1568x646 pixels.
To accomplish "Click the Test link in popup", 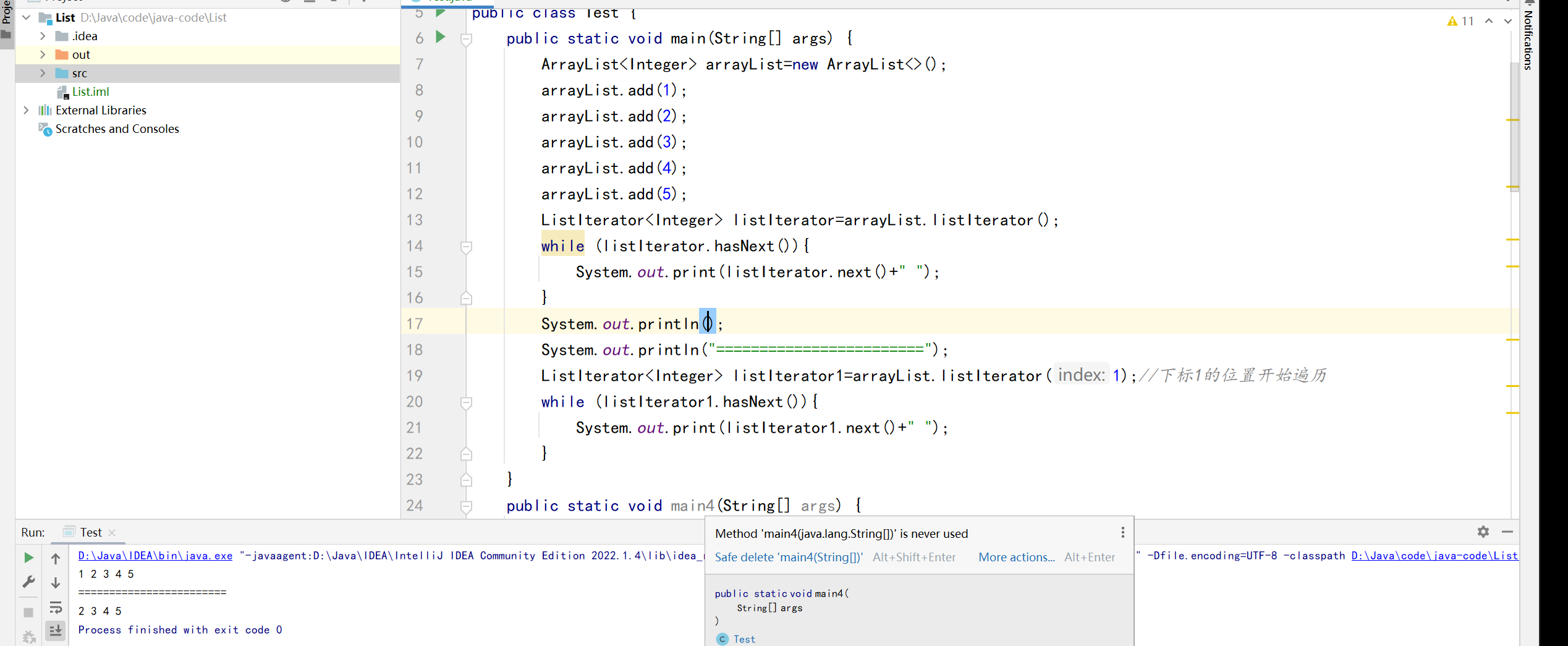I will point(744,639).
